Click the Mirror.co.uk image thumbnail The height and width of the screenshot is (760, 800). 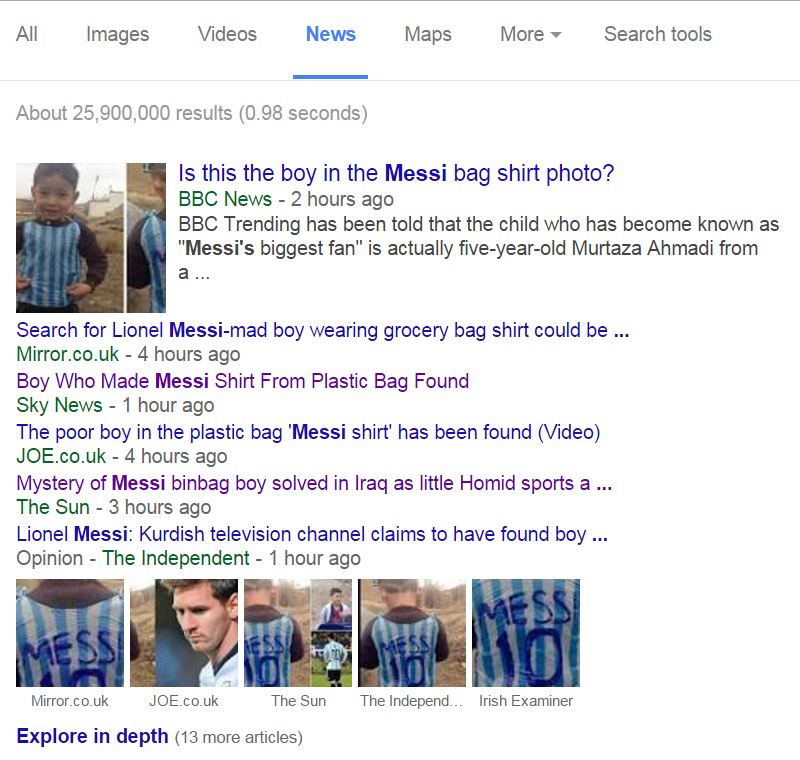coord(70,633)
